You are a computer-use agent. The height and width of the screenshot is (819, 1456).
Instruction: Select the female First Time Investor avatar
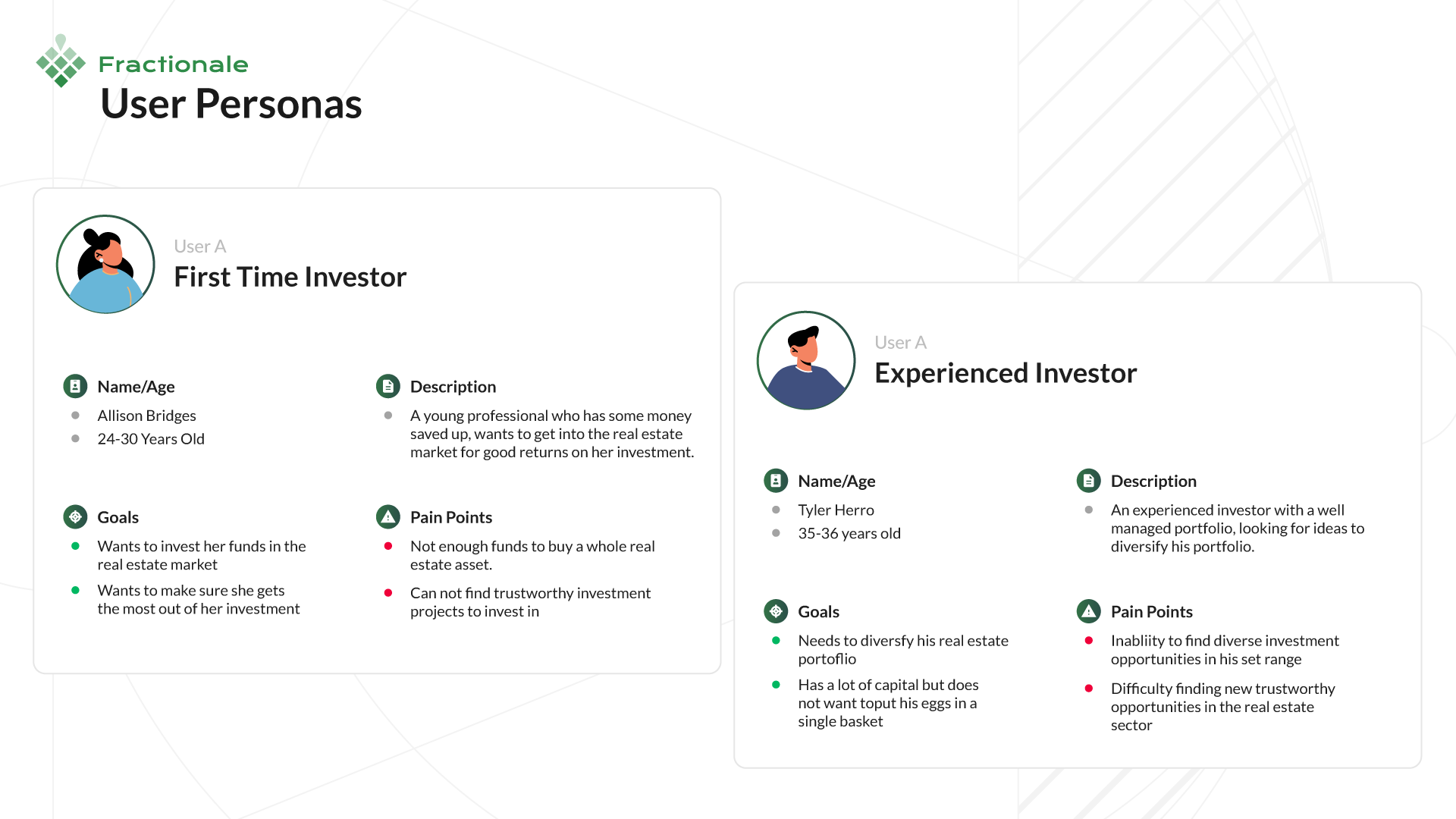[x=105, y=264]
